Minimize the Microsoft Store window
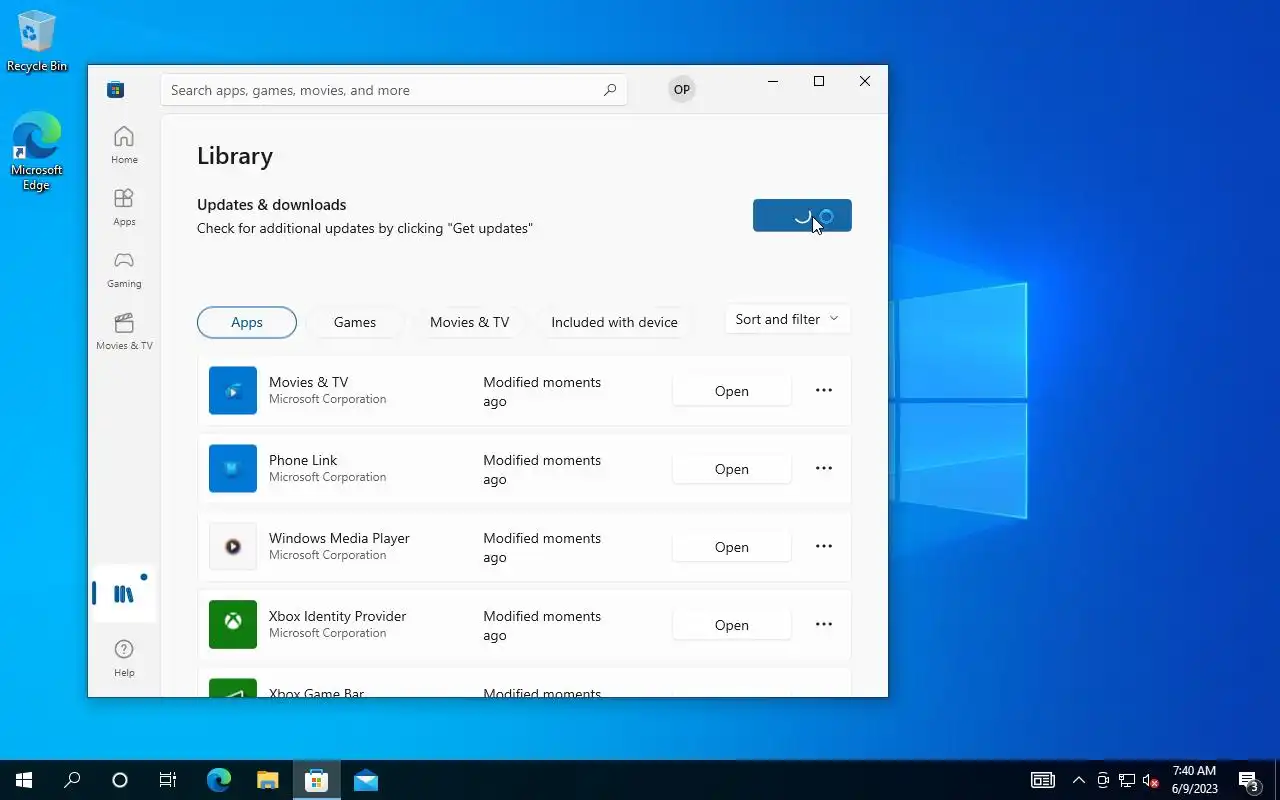Viewport: 1280px width, 800px height. [x=773, y=81]
